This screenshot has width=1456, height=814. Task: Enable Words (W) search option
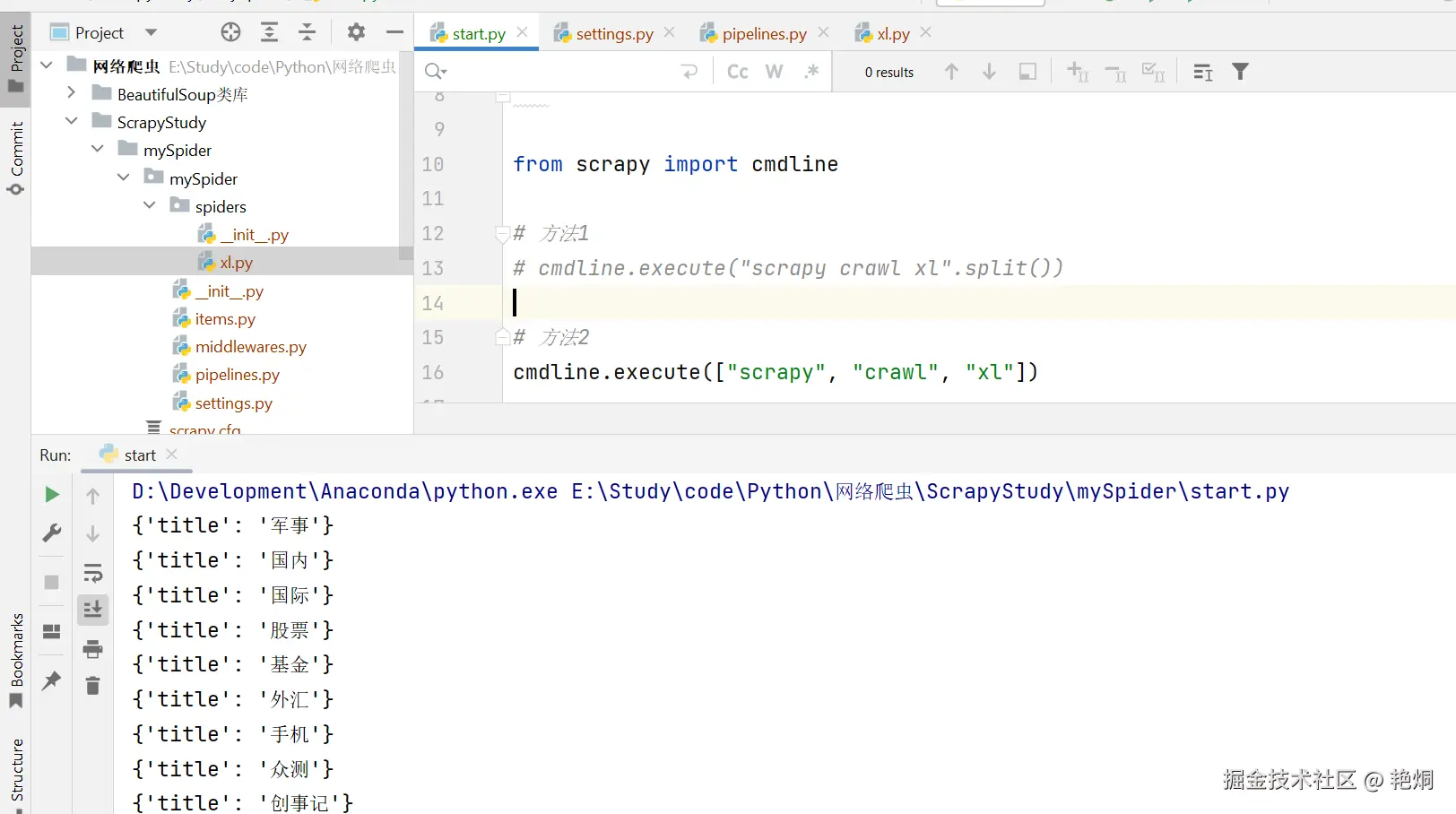[x=774, y=72]
